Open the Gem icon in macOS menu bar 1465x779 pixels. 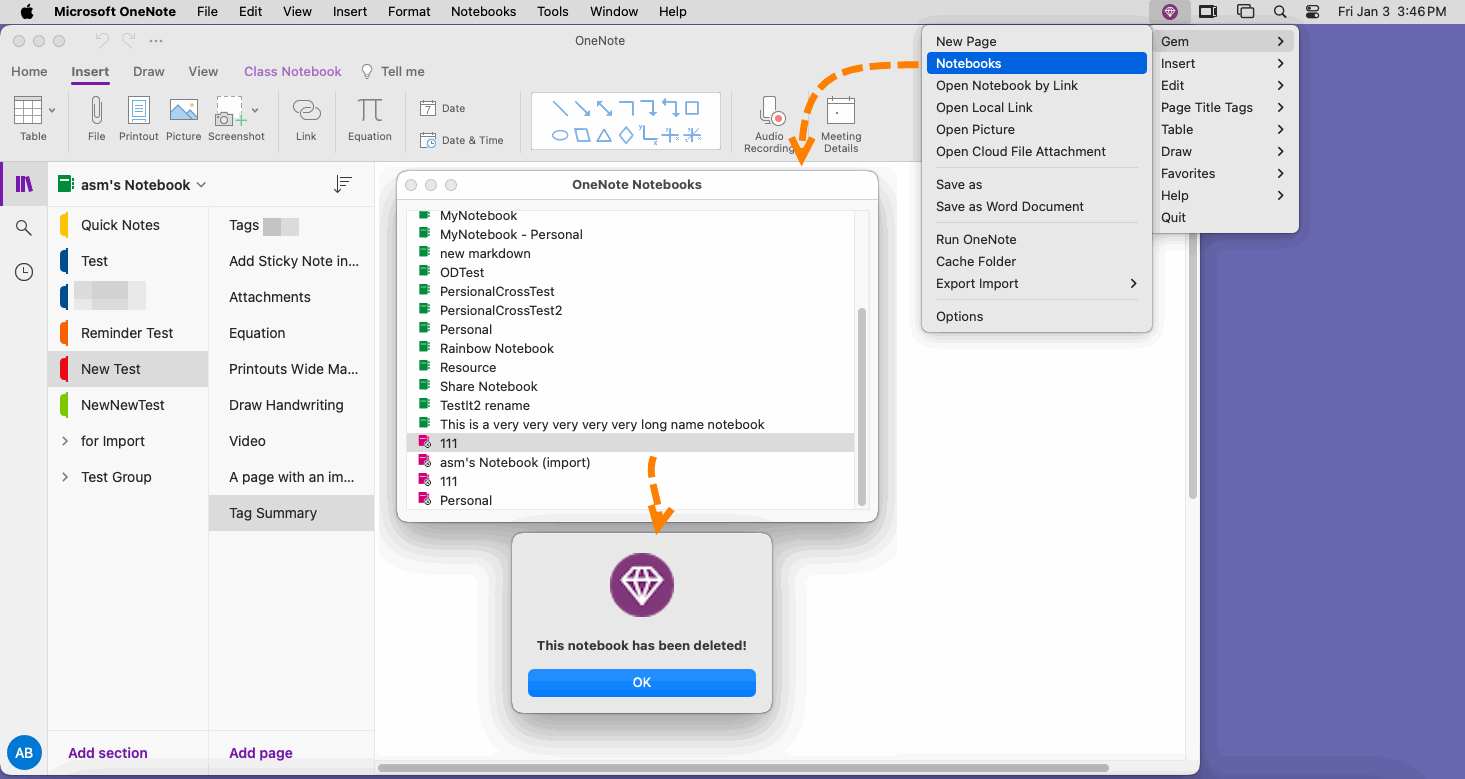coord(1169,12)
